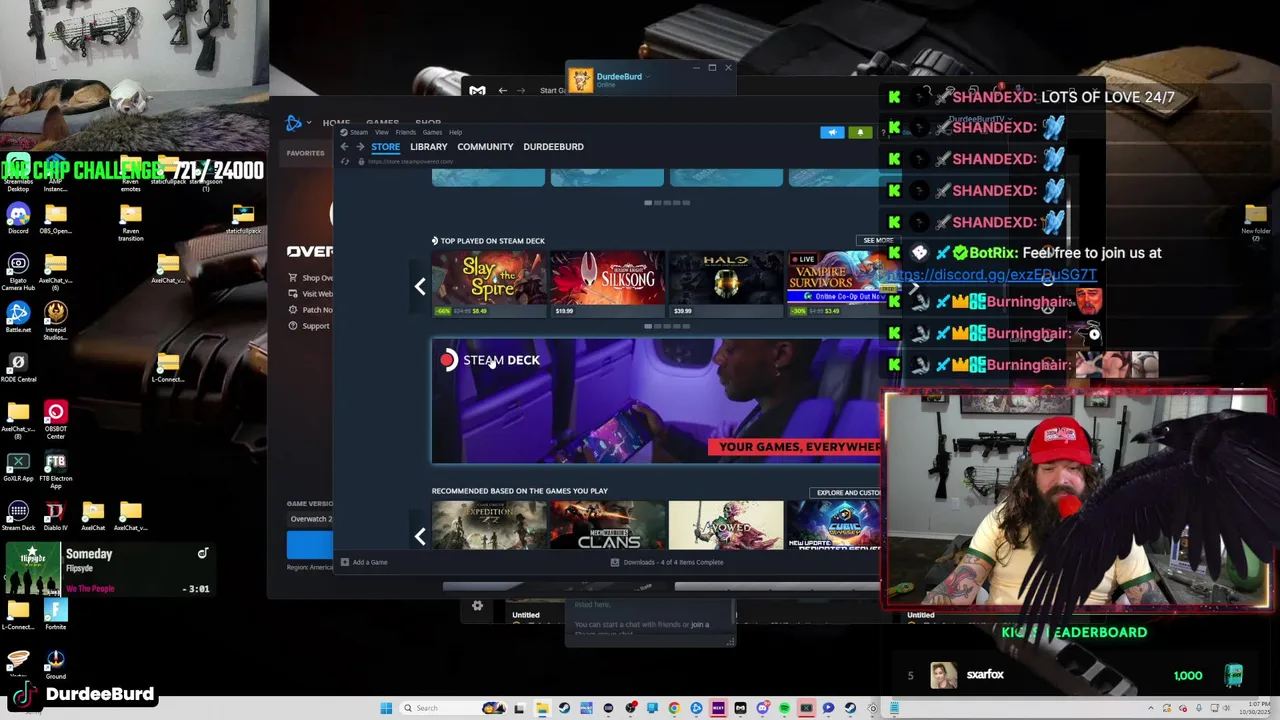Image resolution: width=1280 pixels, height=720 pixels.
Task: Open the RODE Central desktop shortcut
Action: coord(18,367)
